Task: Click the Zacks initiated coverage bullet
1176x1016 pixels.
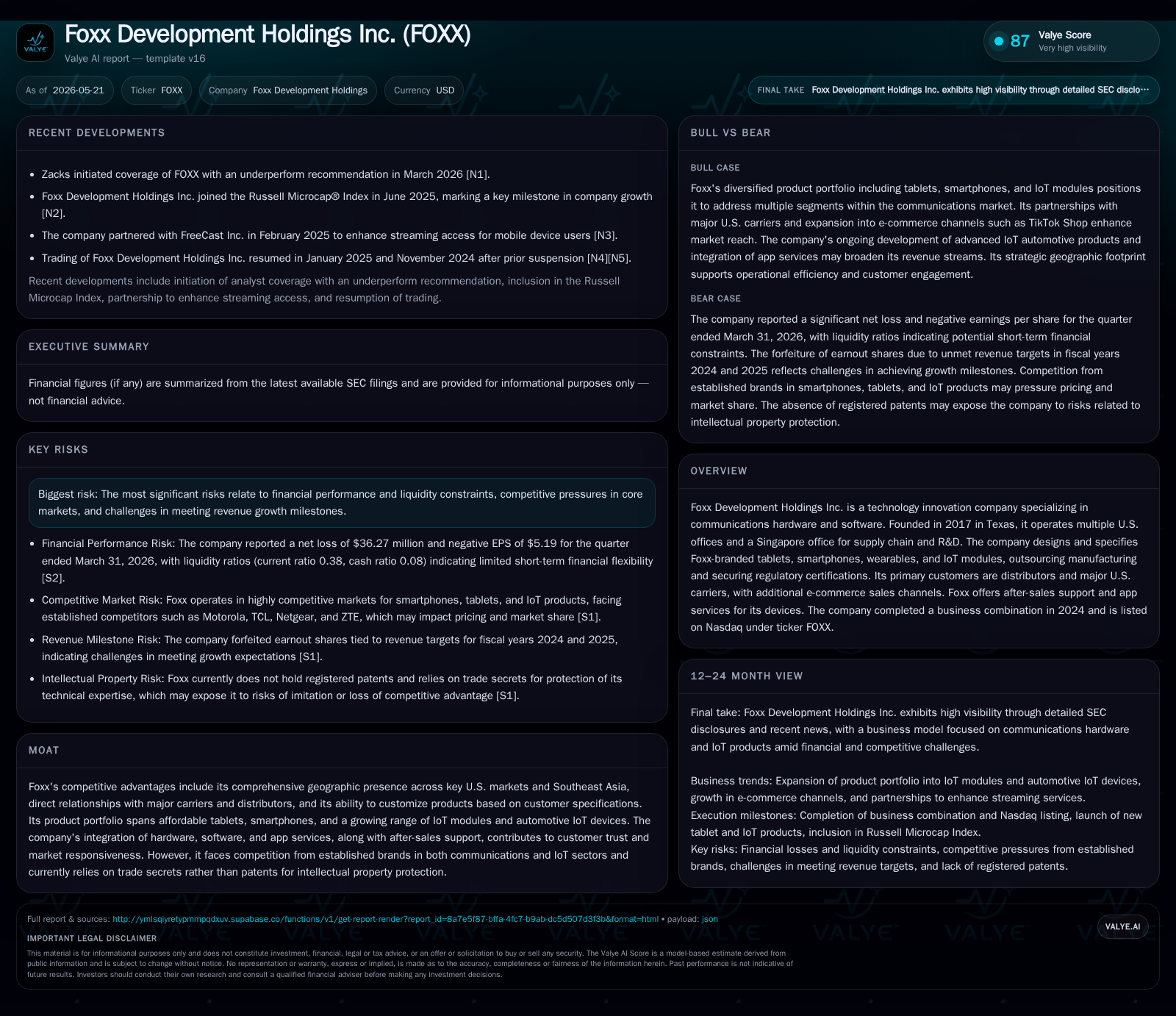Action: (x=266, y=175)
